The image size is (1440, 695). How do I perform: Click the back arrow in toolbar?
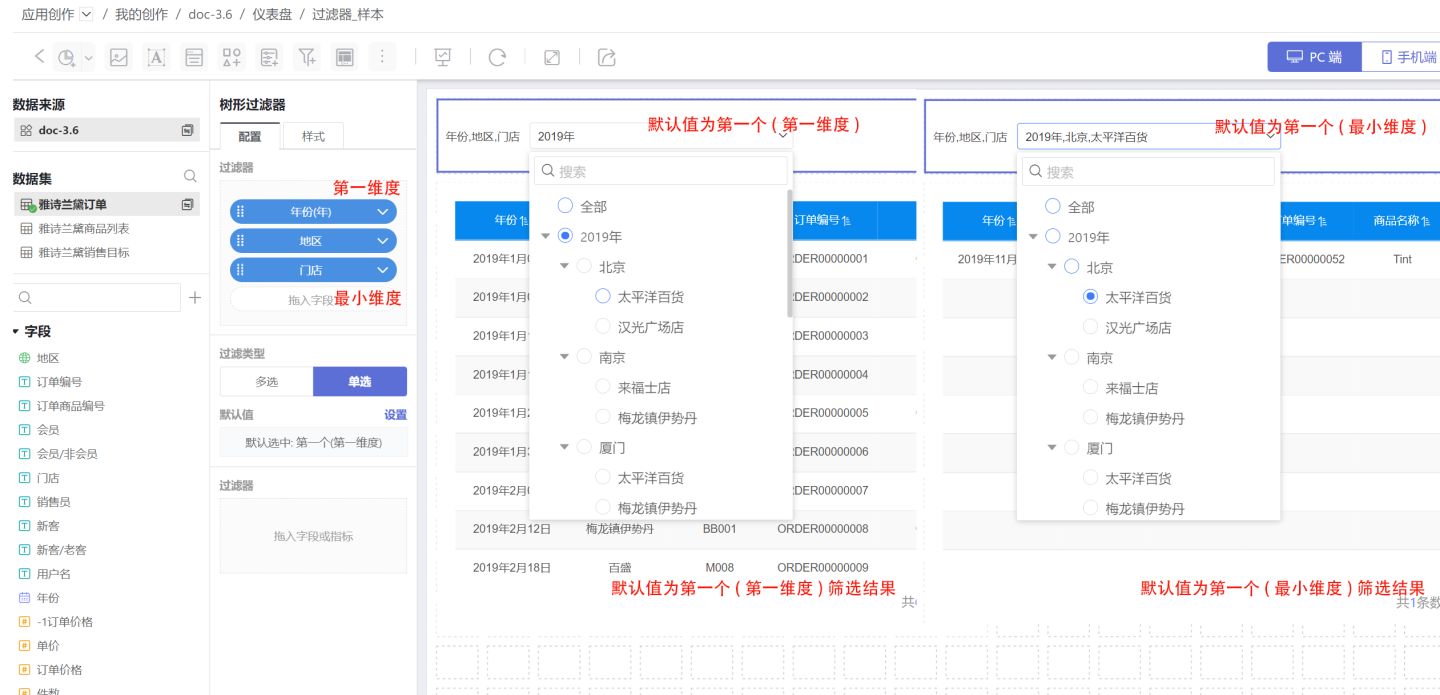39,57
